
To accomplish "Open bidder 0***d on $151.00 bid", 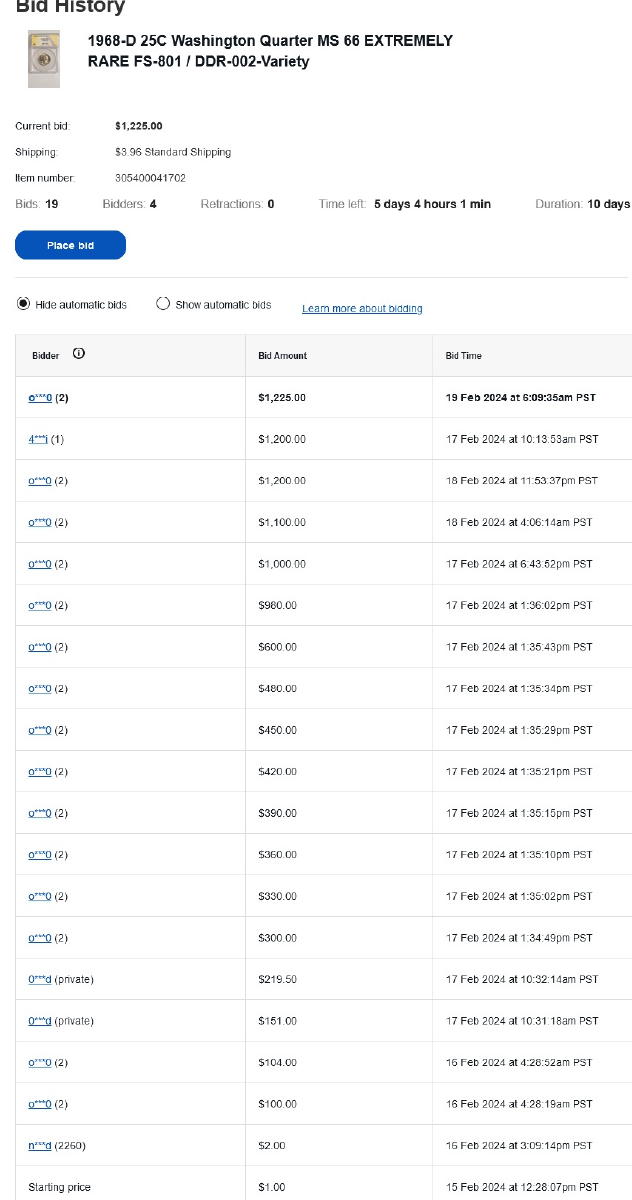I will click(x=40, y=1021).
